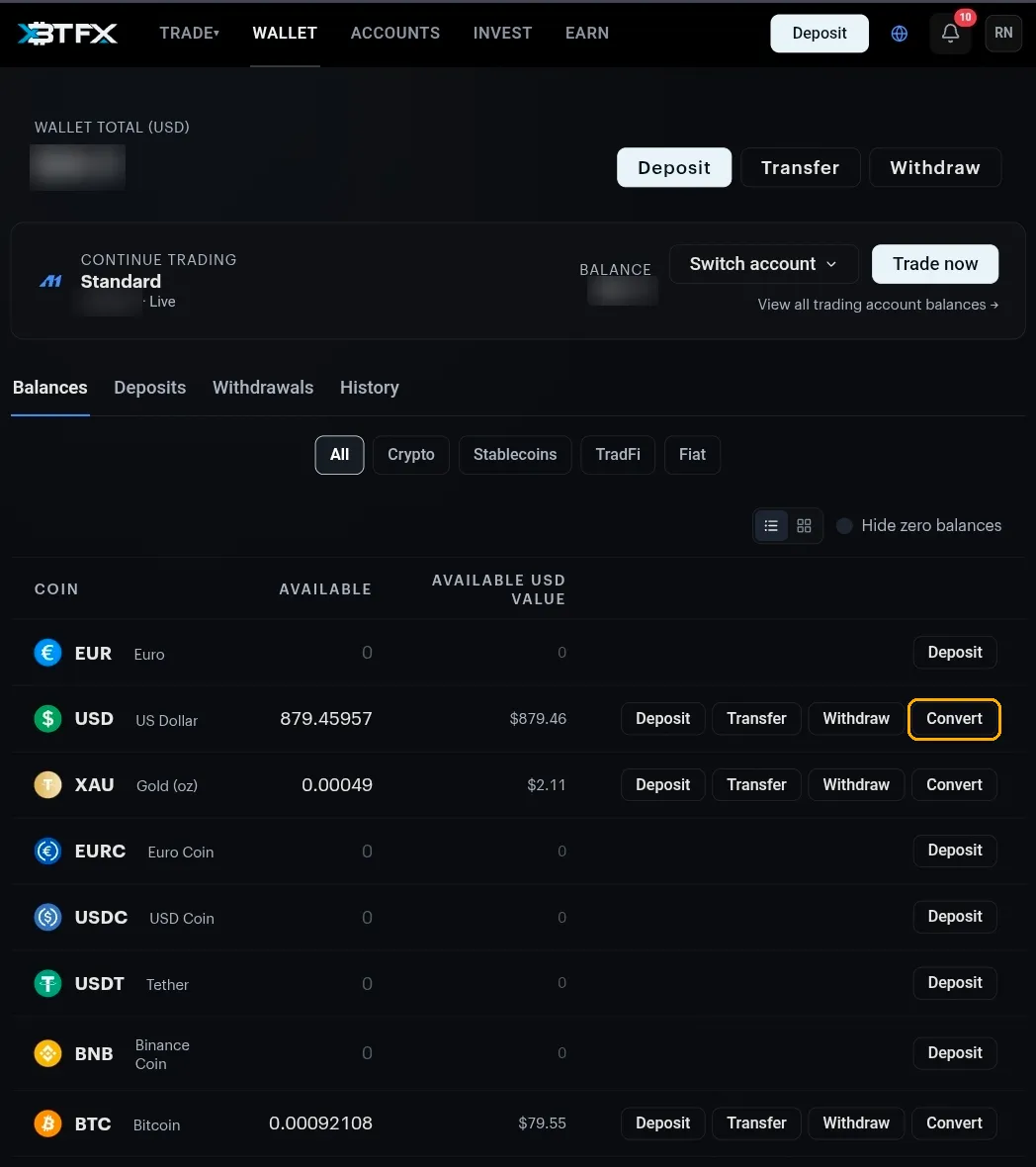Screen dimensions: 1036x1167
Task: Click Deposit in the USDC row
Action: [955, 917]
